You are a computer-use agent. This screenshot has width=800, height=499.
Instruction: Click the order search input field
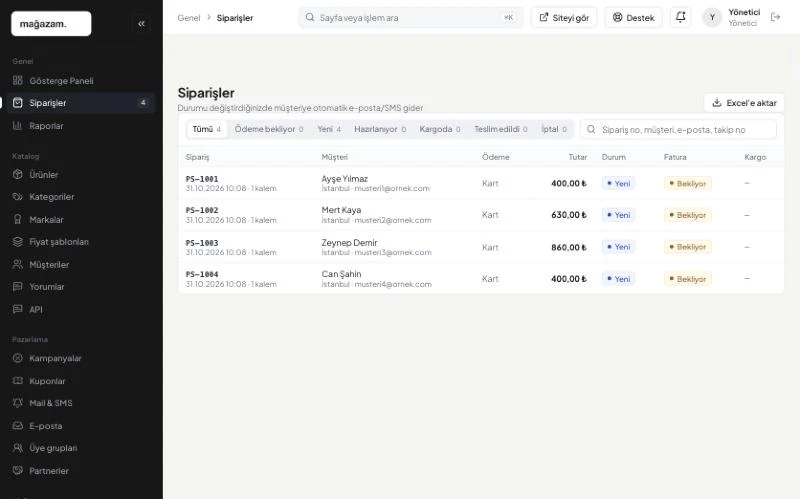(679, 130)
